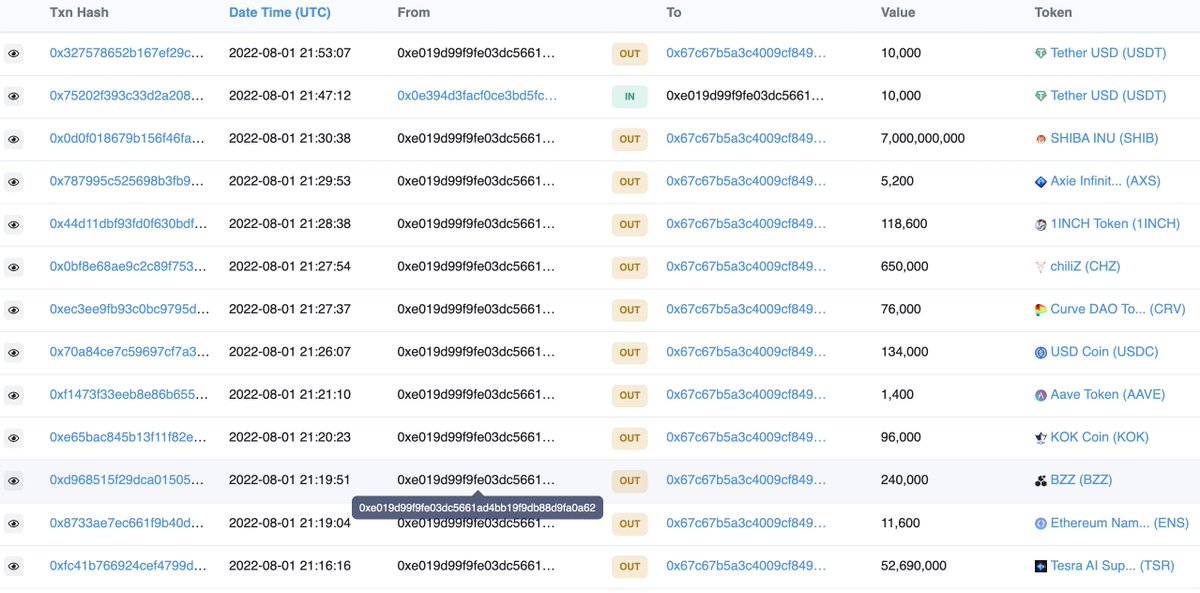Open transaction hash 0xe65bac845b13f11f82e
The width and height of the screenshot is (1200, 593).
[128, 438]
